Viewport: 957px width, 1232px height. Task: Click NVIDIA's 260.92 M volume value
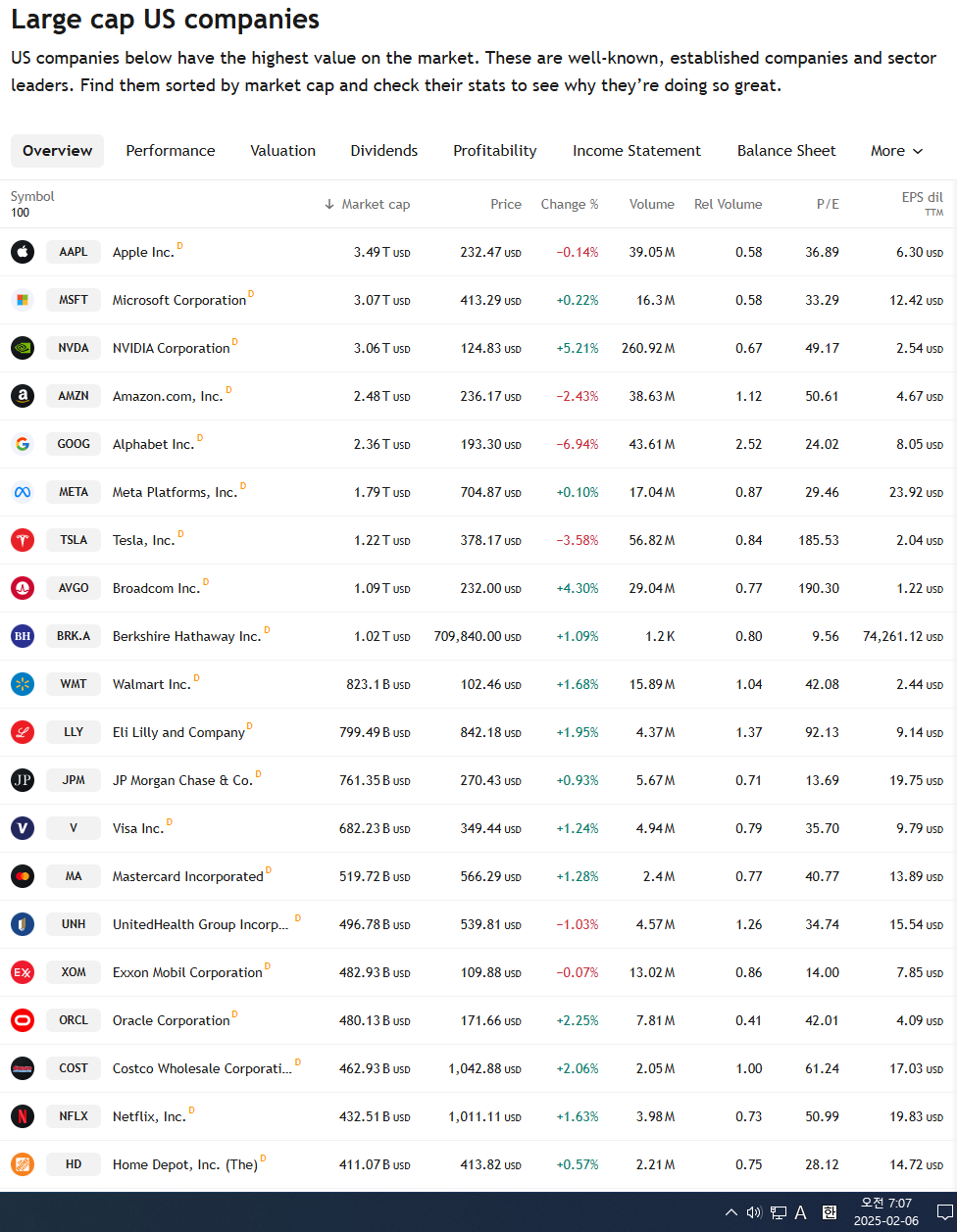tap(648, 349)
